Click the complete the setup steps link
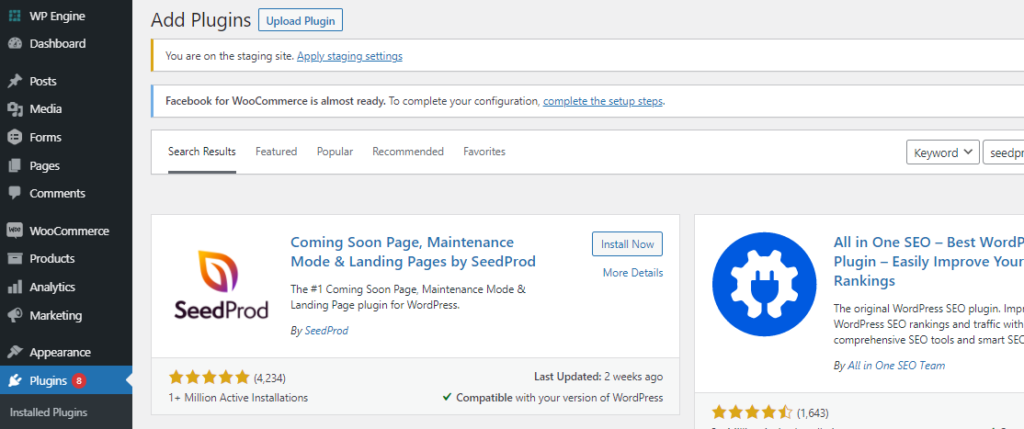 click(x=603, y=101)
